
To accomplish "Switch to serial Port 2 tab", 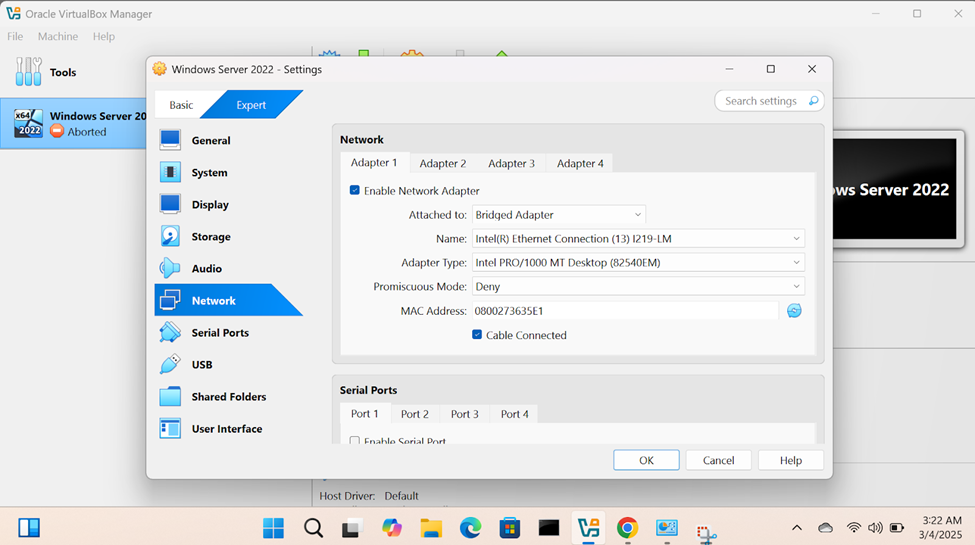I will (415, 414).
